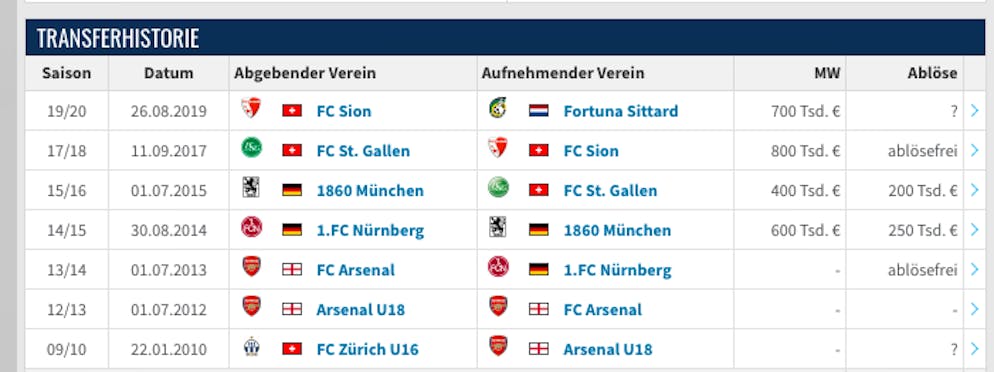Expand 13/14 transfer row chevron
The image size is (994, 372).
point(974,270)
